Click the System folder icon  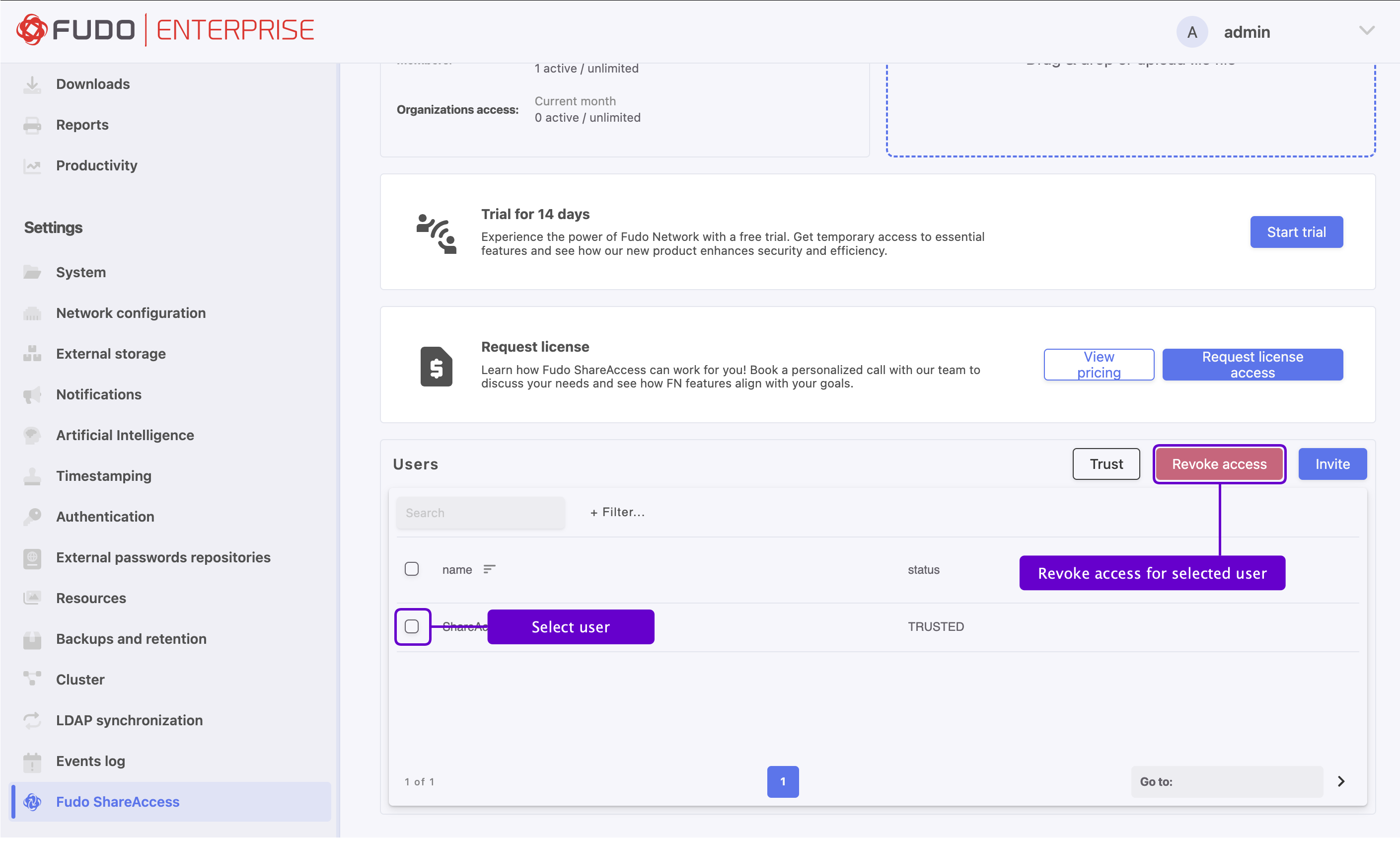coord(32,272)
